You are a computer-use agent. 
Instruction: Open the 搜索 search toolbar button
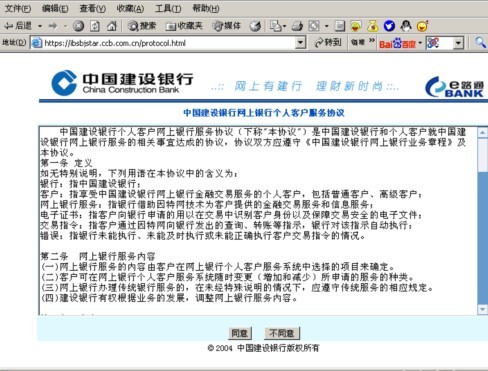pyautogui.click(x=142, y=26)
